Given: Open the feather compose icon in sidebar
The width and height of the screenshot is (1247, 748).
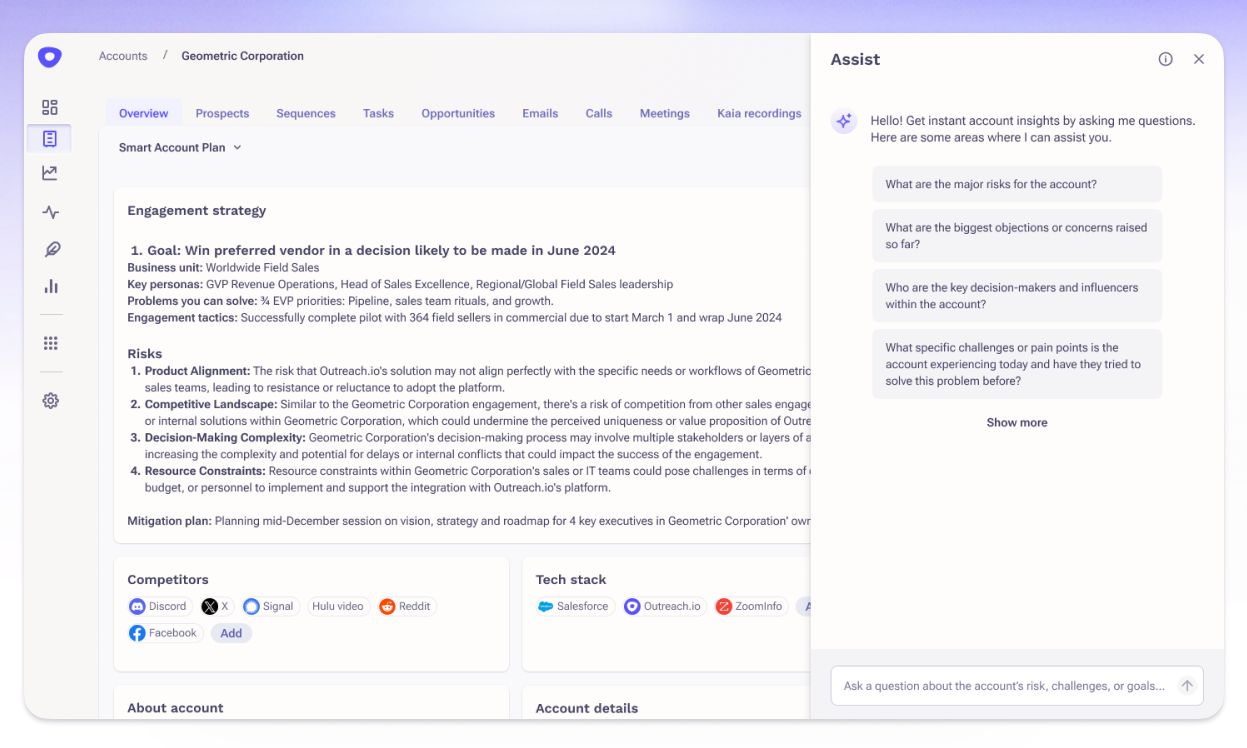Looking at the screenshot, I should [50, 249].
